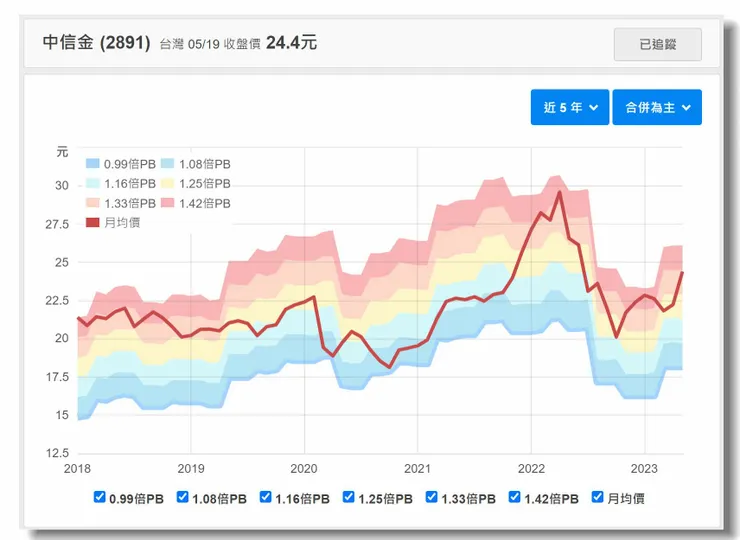Click the 17.5 y-axis value
The height and width of the screenshot is (540, 740).
pos(57,377)
